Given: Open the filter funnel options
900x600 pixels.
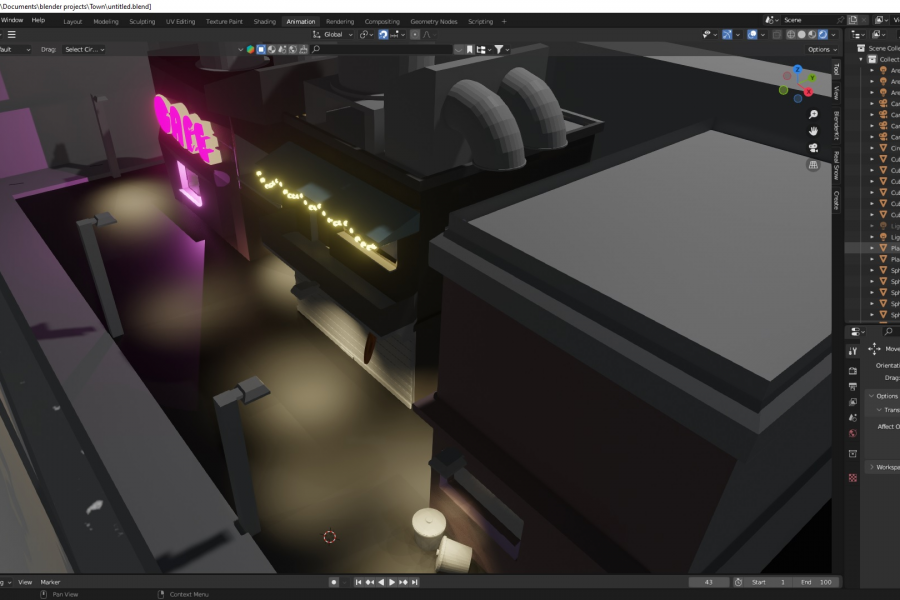Looking at the screenshot, I should point(502,49).
